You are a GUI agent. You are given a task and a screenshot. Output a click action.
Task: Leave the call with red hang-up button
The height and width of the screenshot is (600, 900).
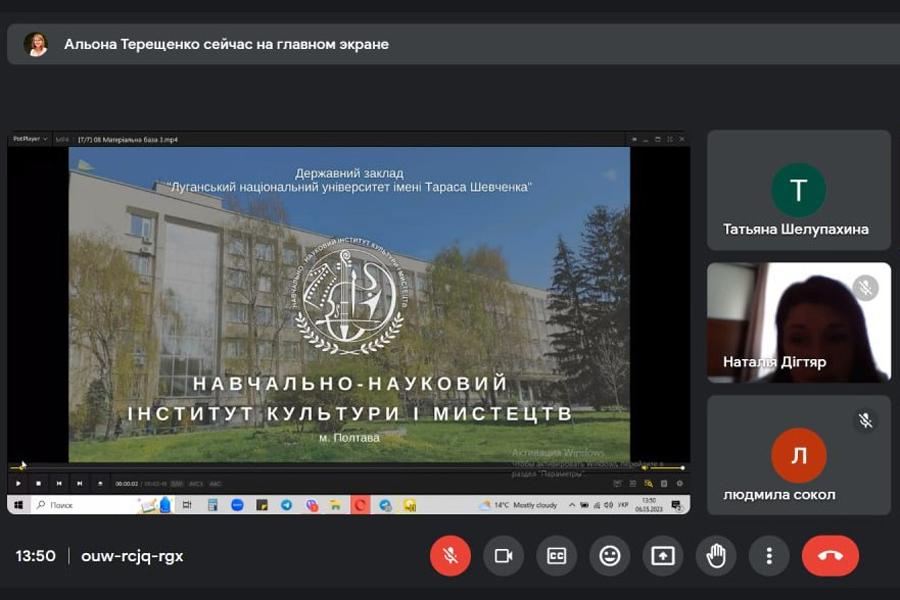[830, 555]
